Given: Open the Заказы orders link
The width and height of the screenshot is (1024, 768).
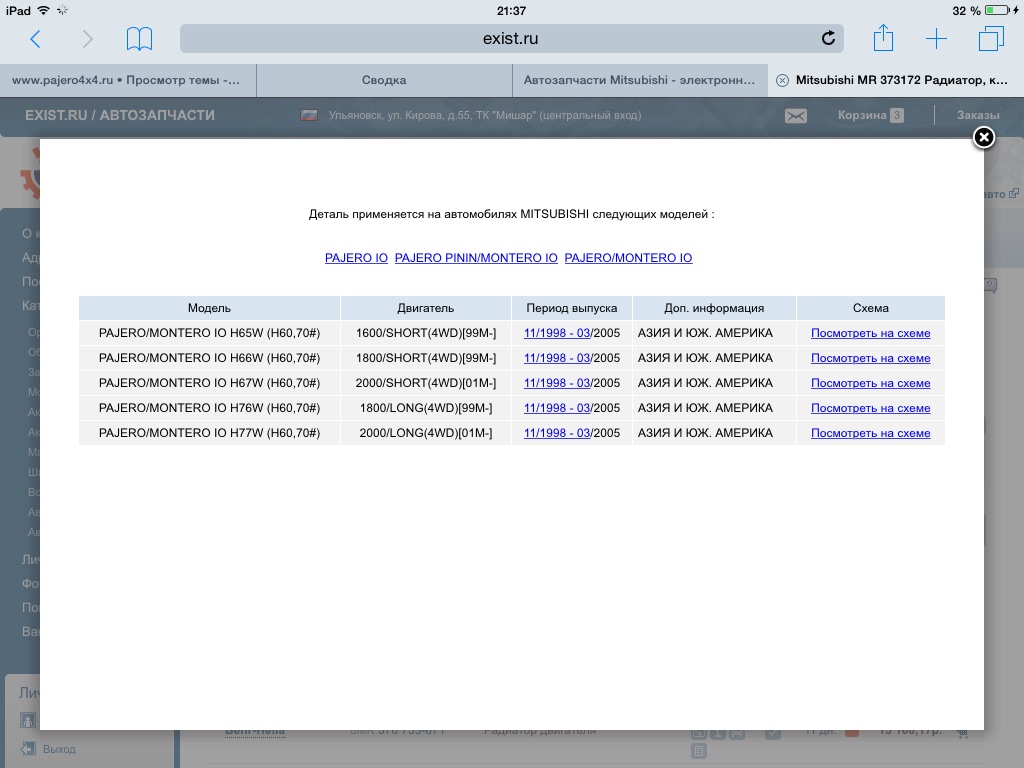Looking at the screenshot, I should point(978,116).
